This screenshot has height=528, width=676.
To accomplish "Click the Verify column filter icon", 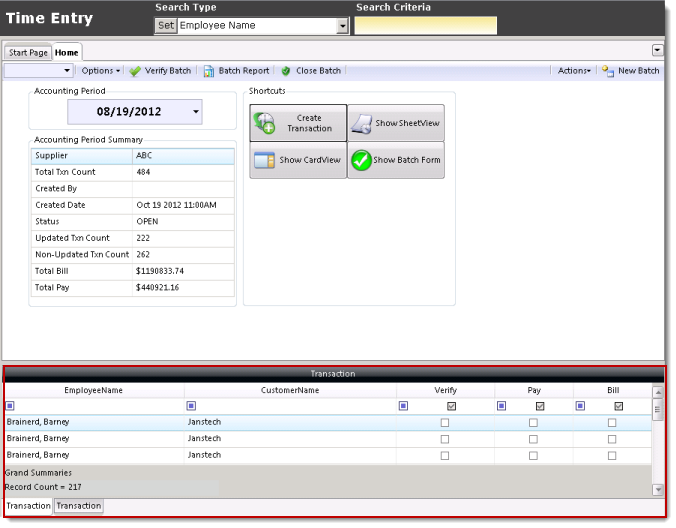I will [404, 406].
